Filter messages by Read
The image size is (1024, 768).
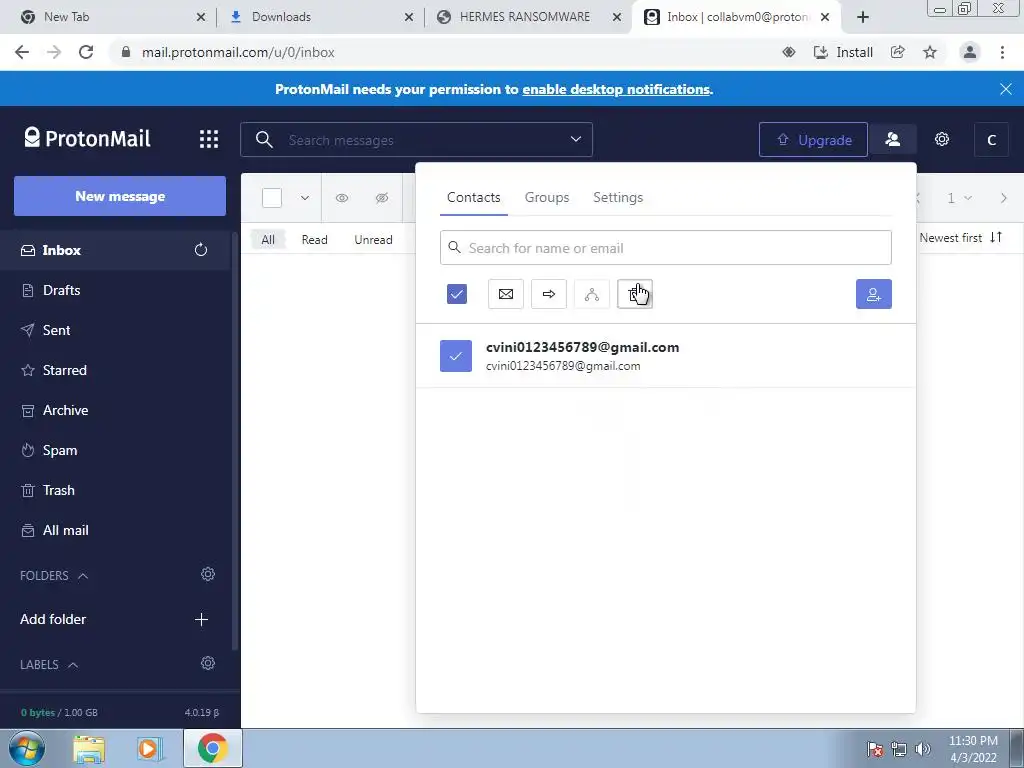pyautogui.click(x=314, y=240)
